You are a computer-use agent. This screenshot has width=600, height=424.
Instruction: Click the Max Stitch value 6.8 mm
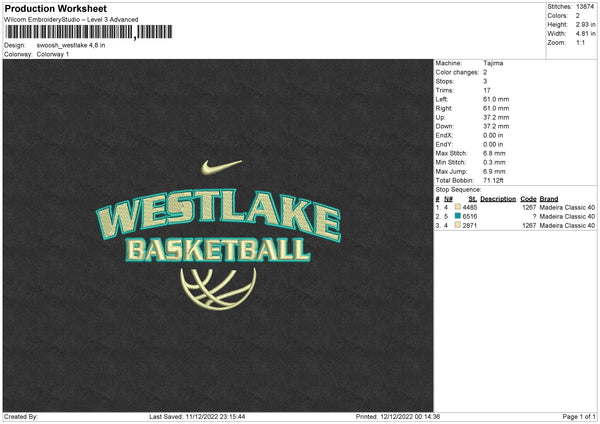pyautogui.click(x=494, y=153)
